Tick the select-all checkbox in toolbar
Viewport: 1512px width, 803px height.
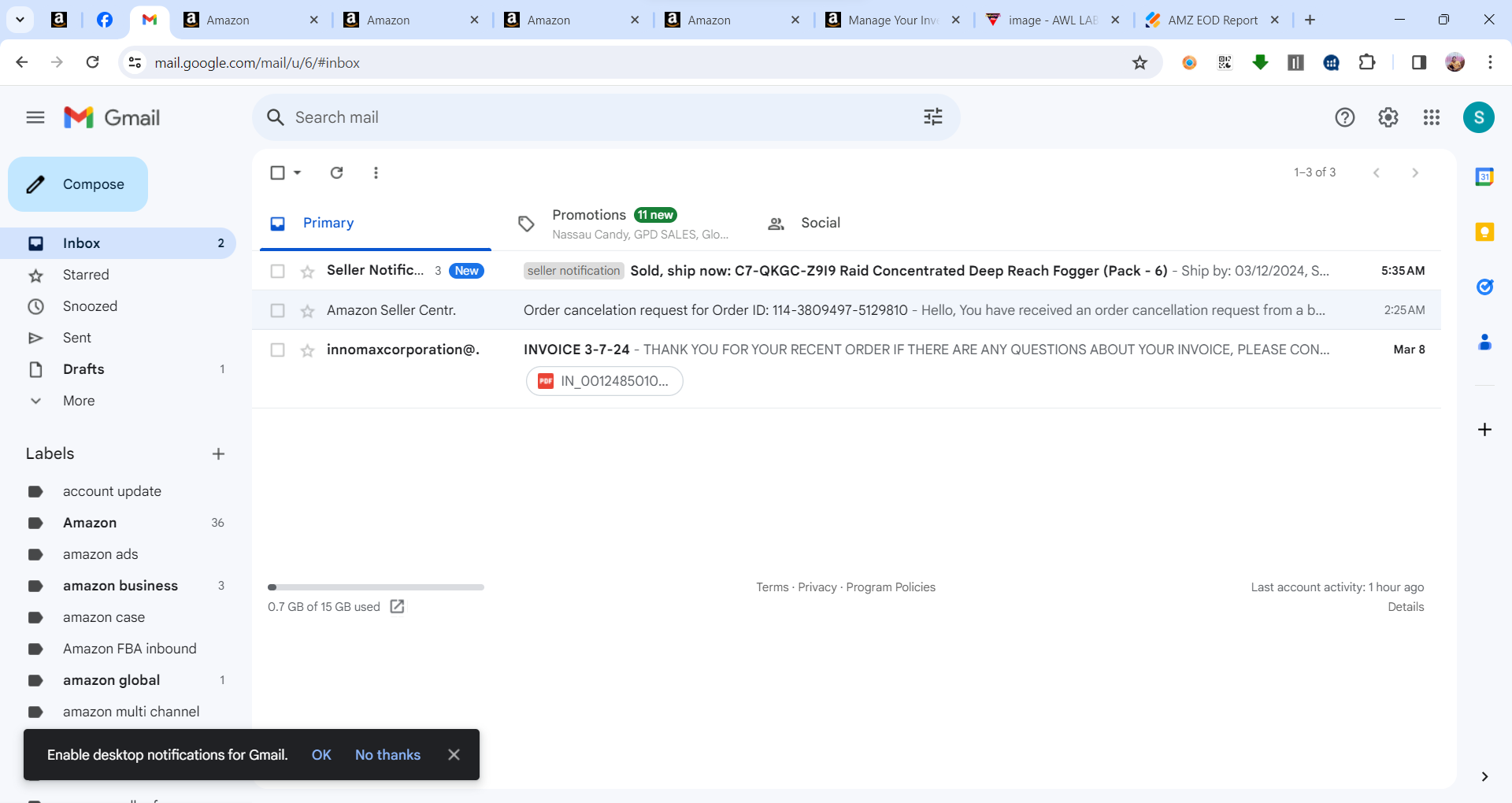[277, 172]
